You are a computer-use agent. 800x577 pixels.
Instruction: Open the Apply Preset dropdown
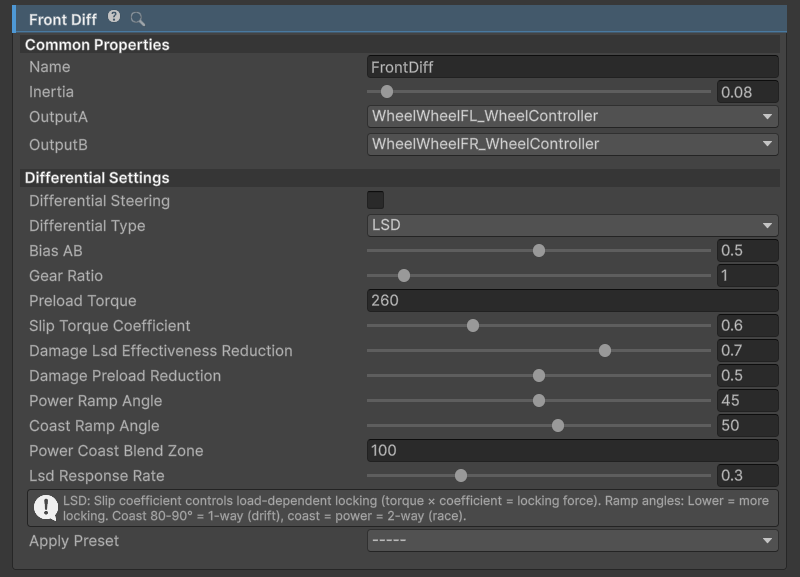[x=572, y=540]
